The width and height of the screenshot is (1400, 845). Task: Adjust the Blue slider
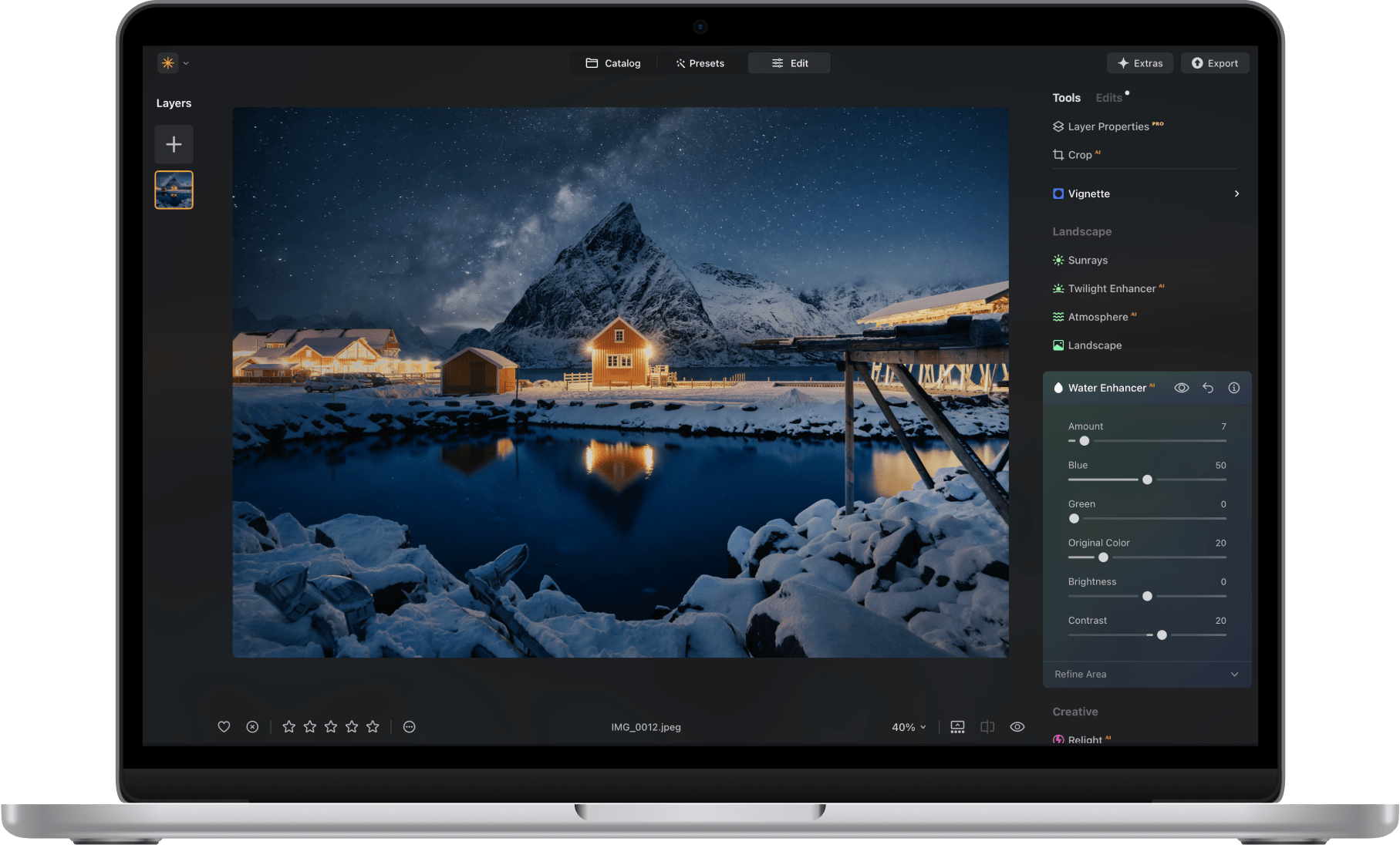(x=1147, y=480)
